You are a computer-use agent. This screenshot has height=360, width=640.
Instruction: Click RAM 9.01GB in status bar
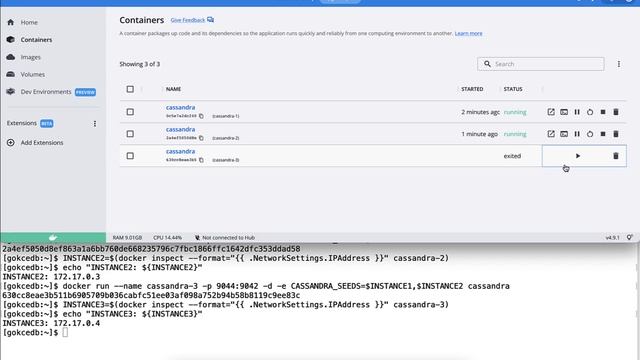click(x=127, y=238)
